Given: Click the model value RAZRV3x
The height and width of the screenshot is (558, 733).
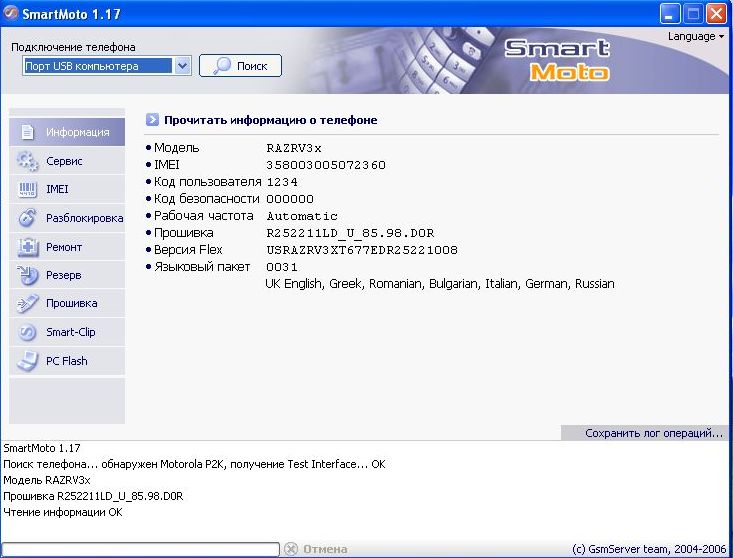Looking at the screenshot, I should (x=294, y=148).
